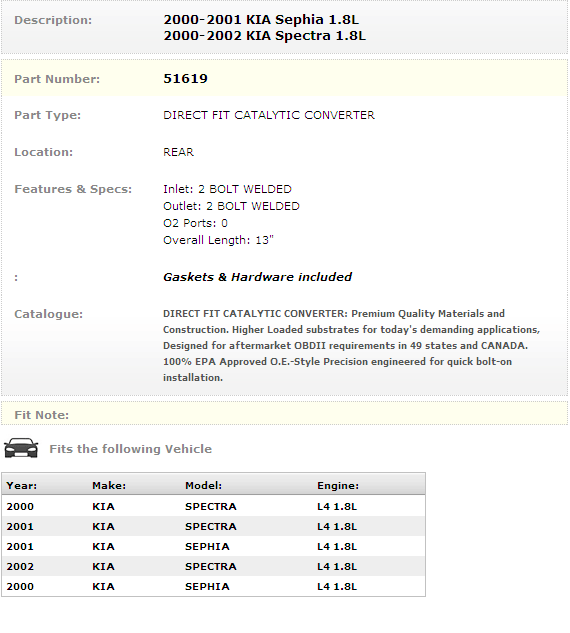Click the REAR location value
The height and width of the screenshot is (633, 570).
tap(178, 152)
